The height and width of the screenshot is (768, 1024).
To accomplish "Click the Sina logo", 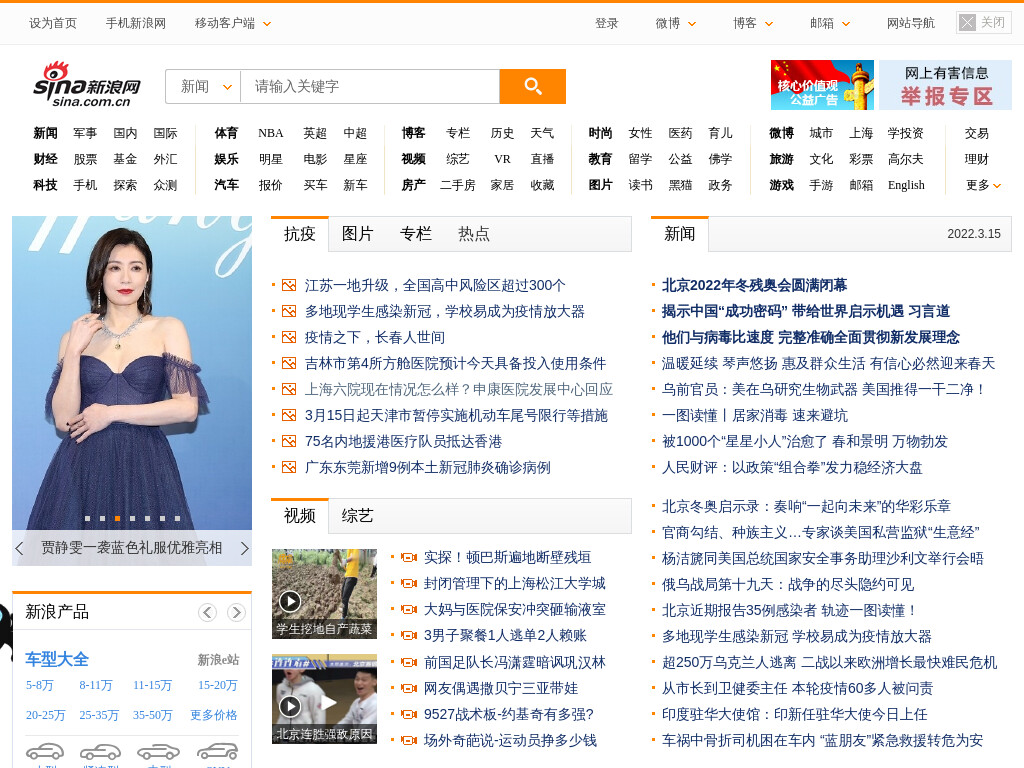I will coord(87,85).
